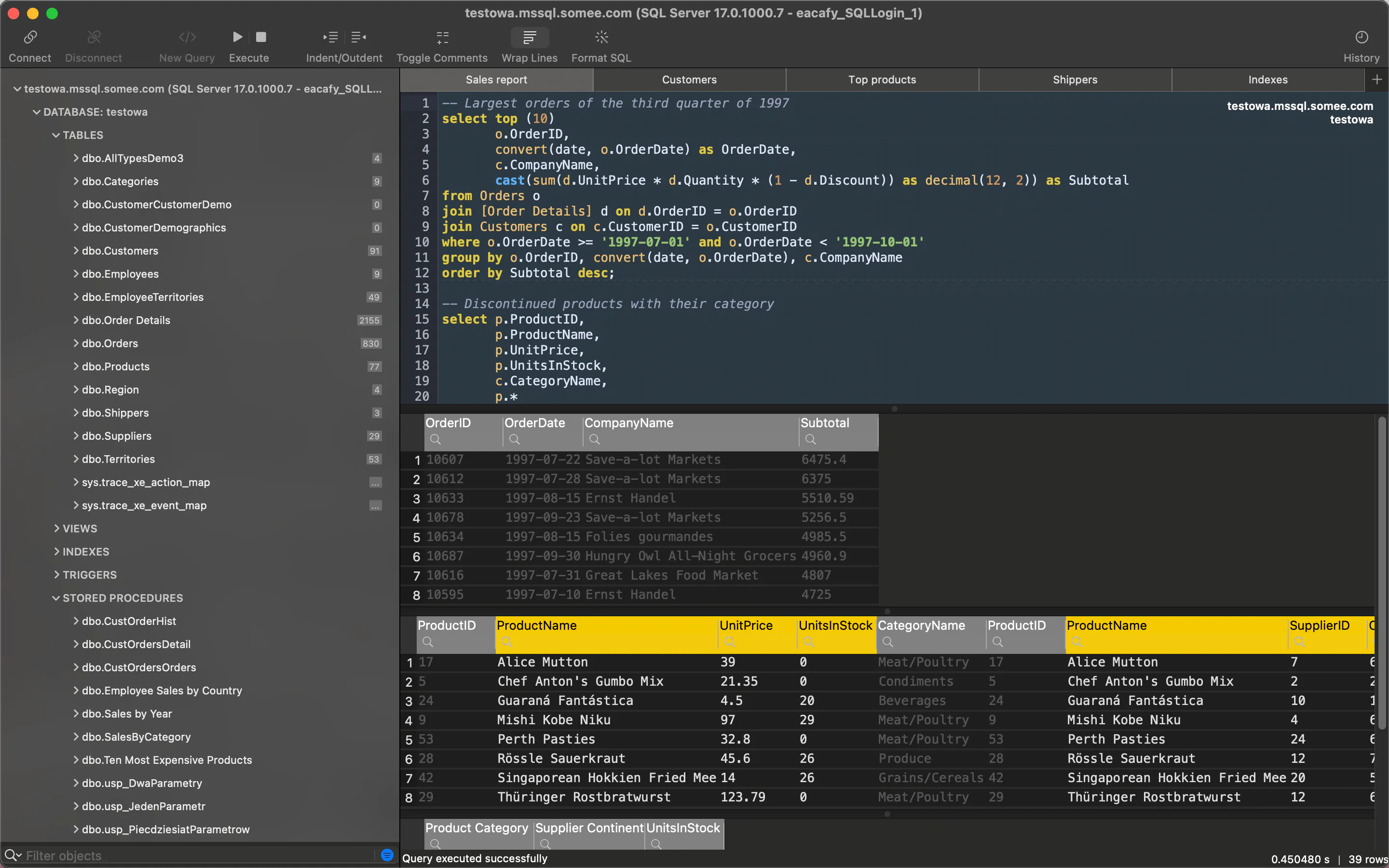
Task: Expand the TRIGGERS section
Action: tap(56, 575)
